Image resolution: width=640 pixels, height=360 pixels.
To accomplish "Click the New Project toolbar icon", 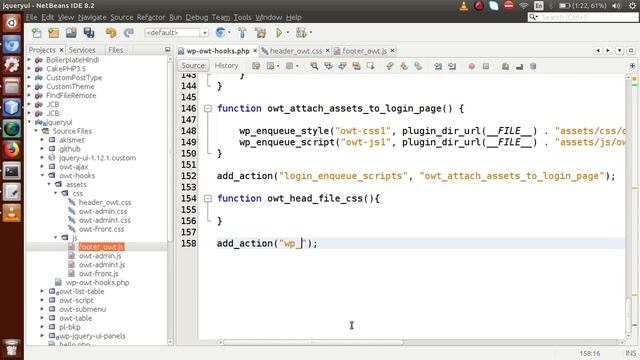I will (53, 33).
